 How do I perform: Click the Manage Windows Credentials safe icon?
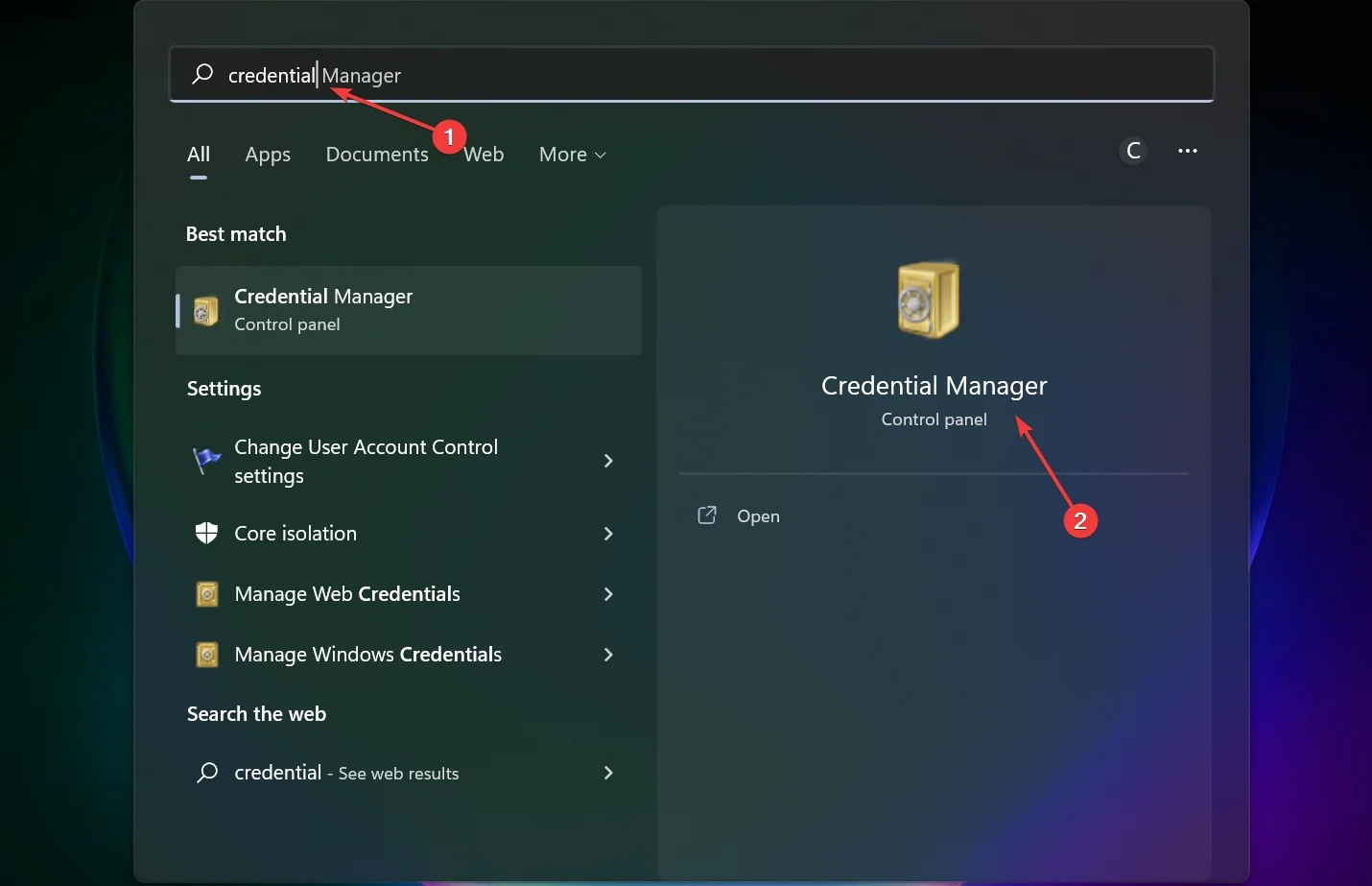coord(206,655)
